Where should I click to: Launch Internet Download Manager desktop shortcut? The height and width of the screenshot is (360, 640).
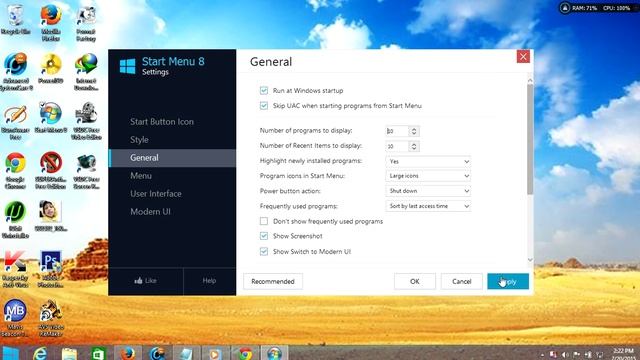coord(86,72)
